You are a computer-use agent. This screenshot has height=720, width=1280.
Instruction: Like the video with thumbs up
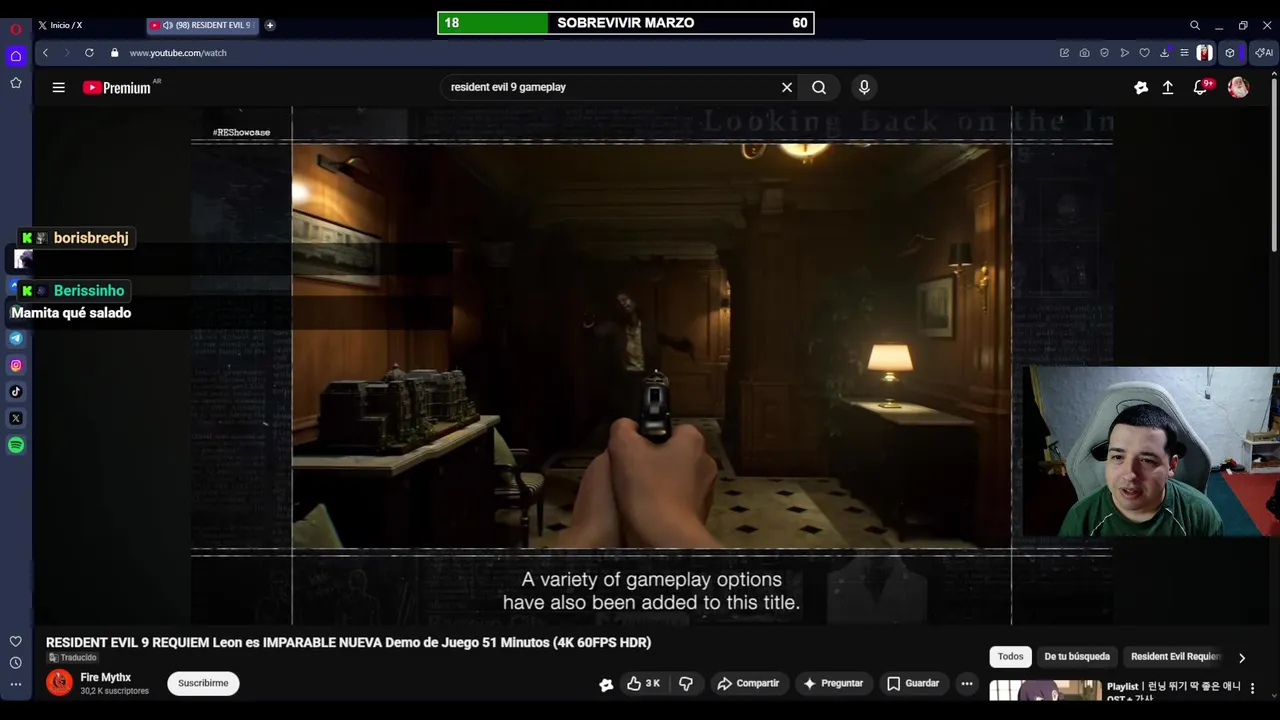643,683
